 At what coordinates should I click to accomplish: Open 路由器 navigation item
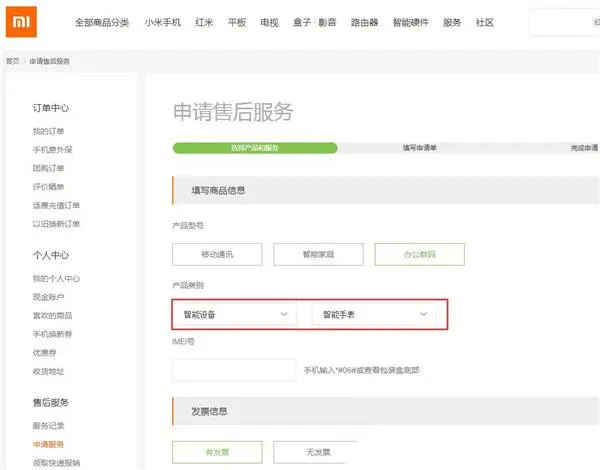(x=364, y=23)
